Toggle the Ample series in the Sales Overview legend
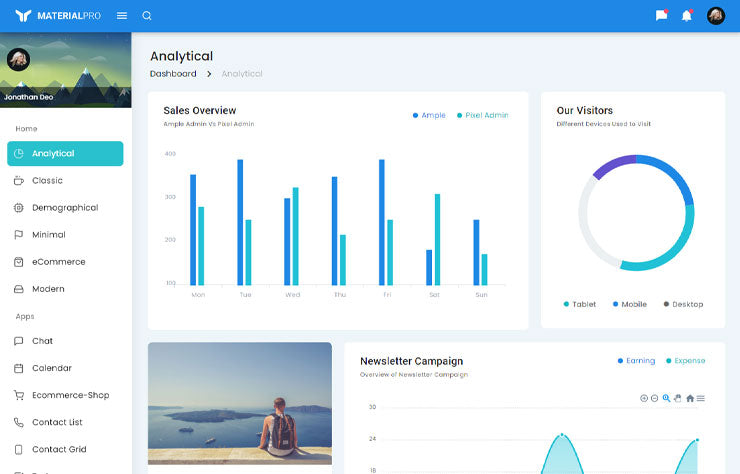This screenshot has height=474, width=740. [x=429, y=115]
